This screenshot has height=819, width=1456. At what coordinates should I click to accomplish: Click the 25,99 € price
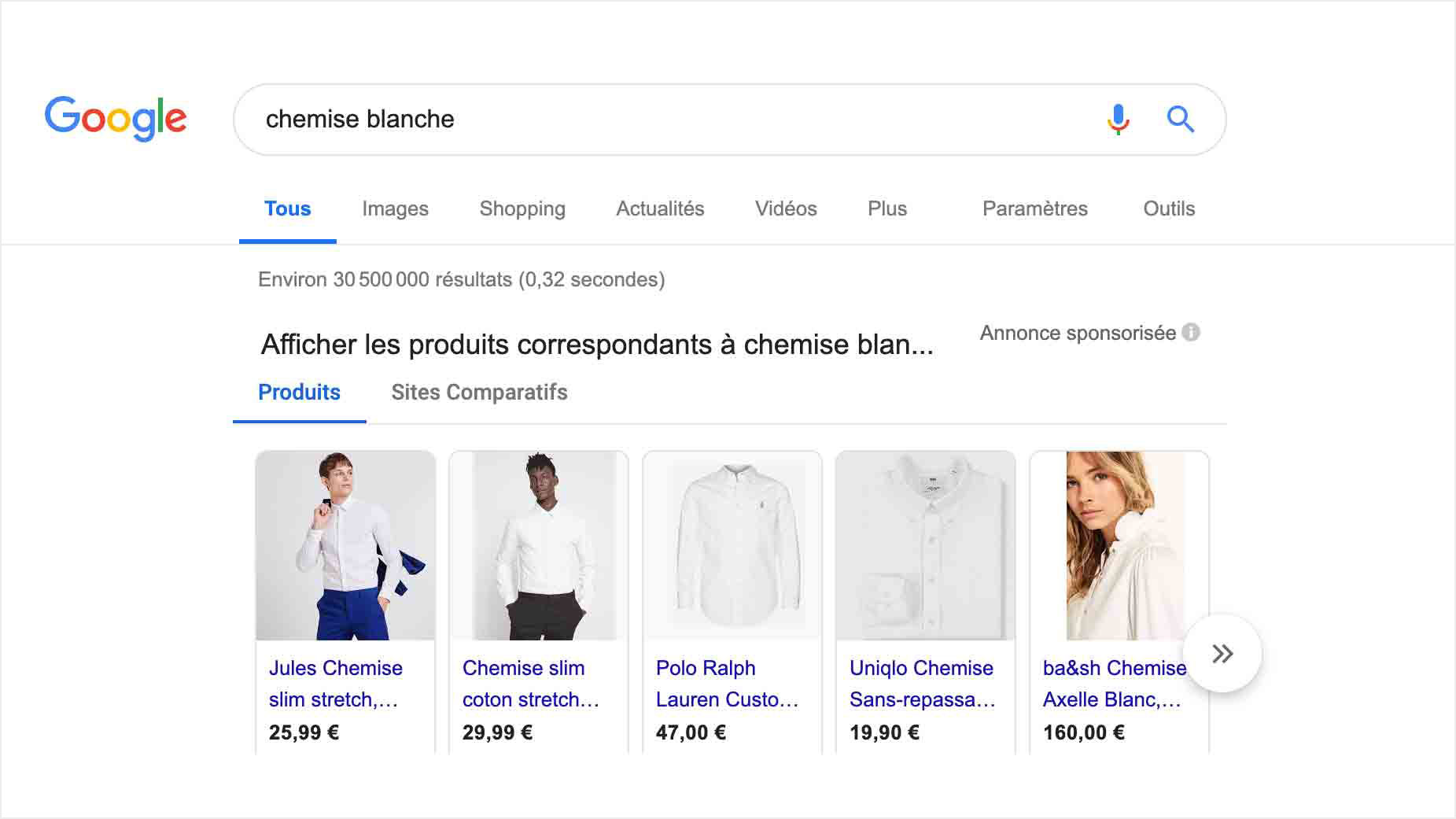[x=304, y=733]
